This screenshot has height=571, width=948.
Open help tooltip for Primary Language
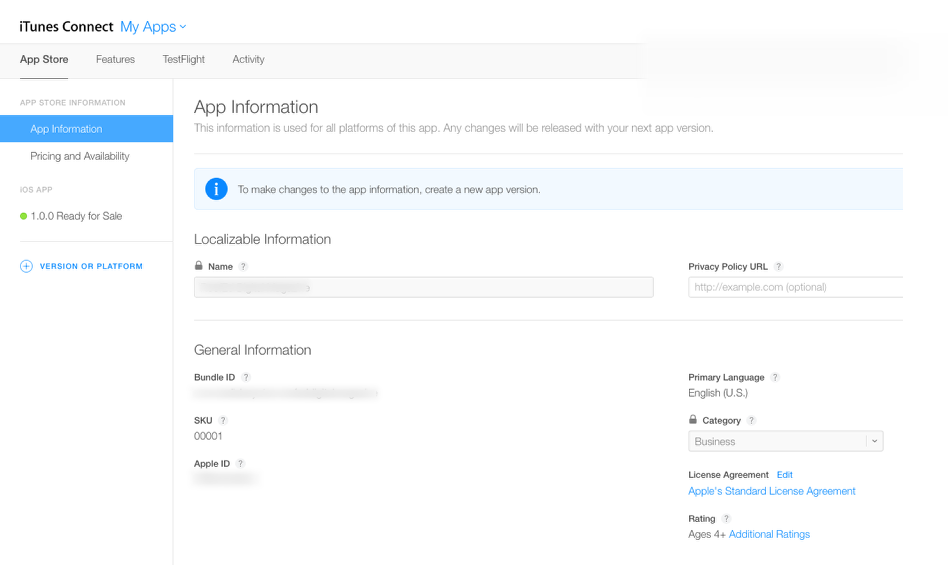(x=776, y=377)
